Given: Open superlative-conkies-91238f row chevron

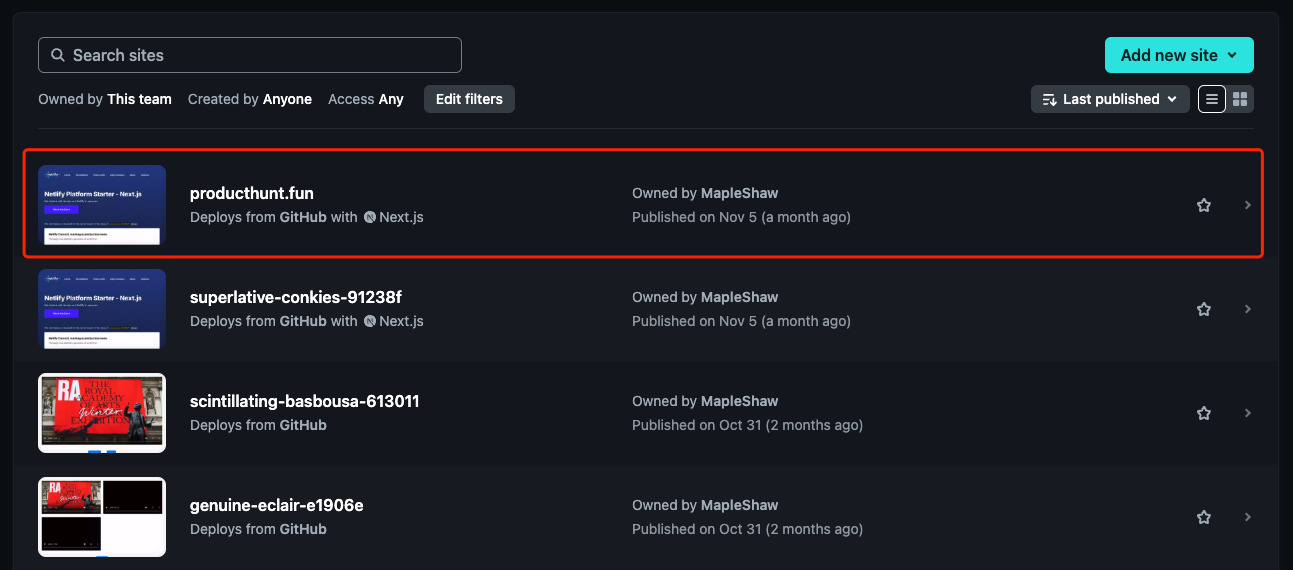Looking at the screenshot, I should 1248,309.
